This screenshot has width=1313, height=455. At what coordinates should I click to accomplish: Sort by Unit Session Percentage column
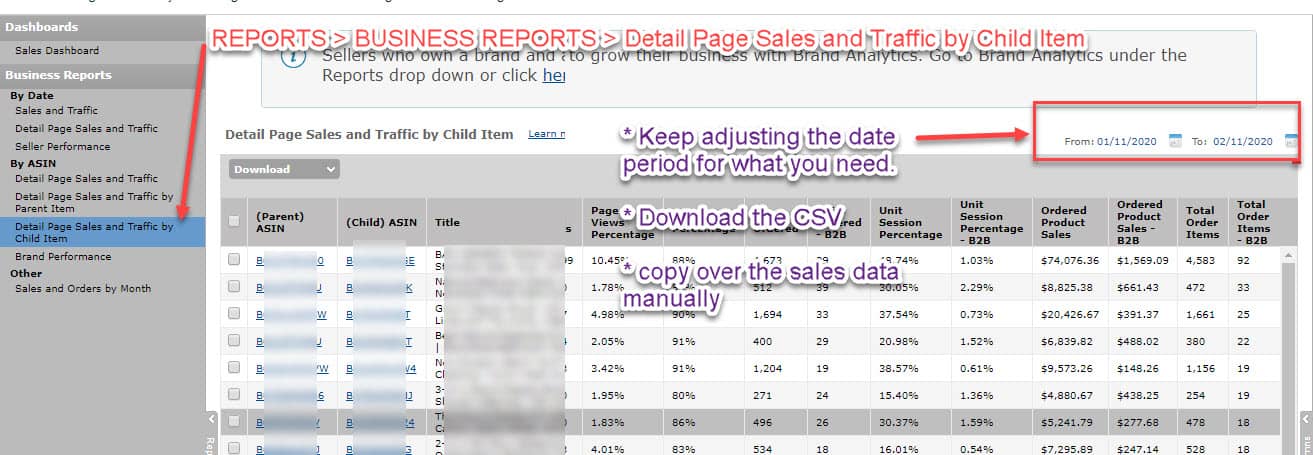pos(910,221)
